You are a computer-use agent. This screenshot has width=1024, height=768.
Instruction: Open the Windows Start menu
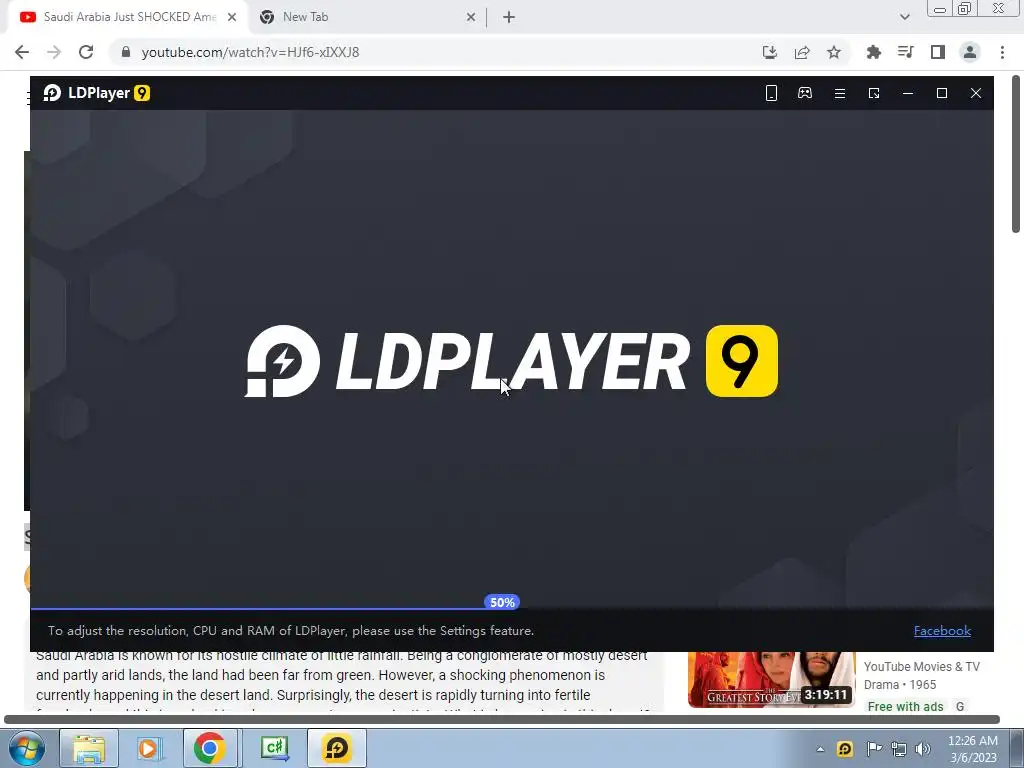26,748
